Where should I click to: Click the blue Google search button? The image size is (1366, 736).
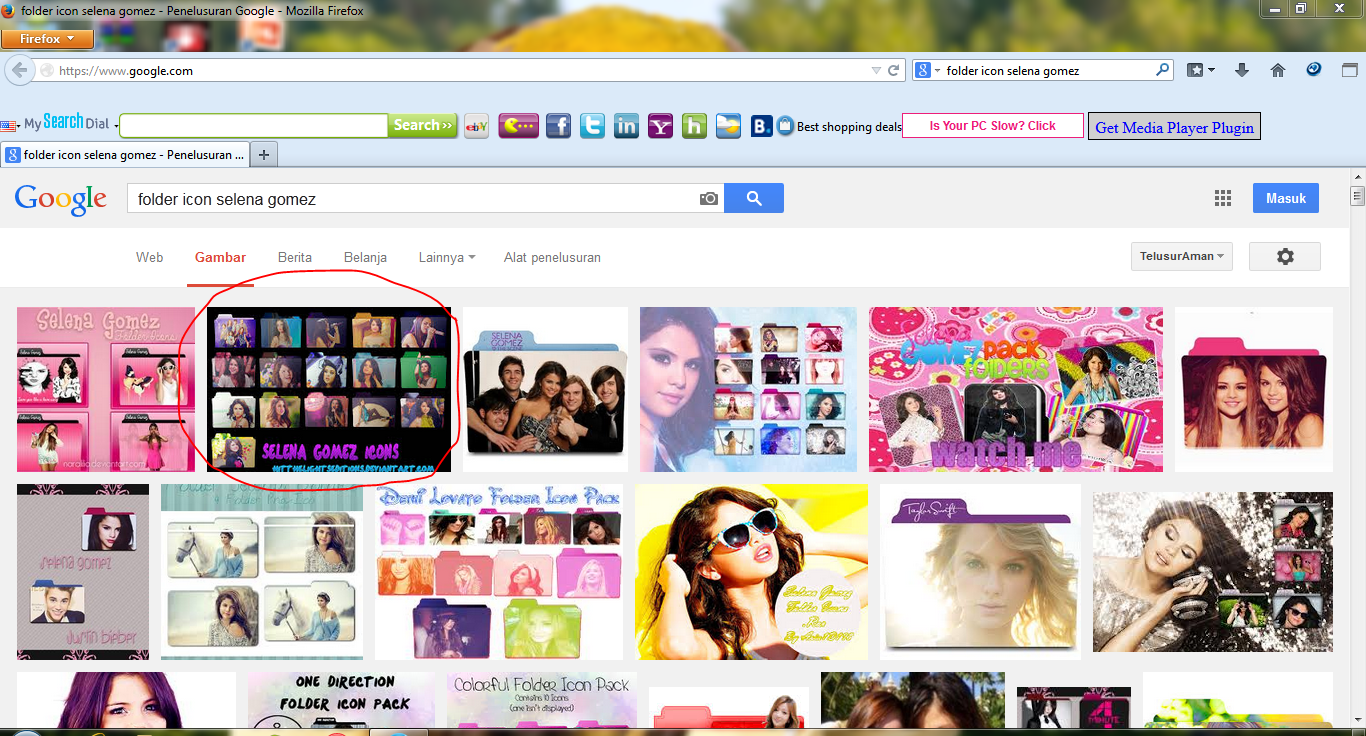click(x=754, y=198)
